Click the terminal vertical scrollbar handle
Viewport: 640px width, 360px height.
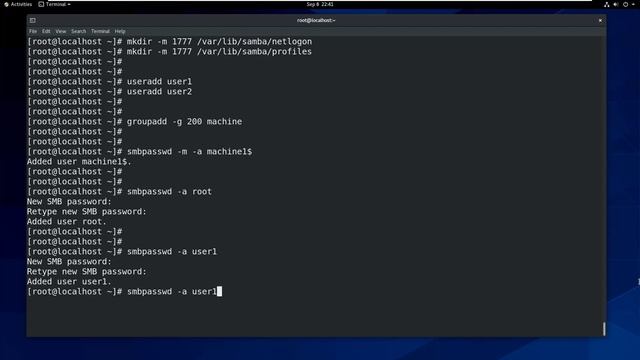(604, 329)
